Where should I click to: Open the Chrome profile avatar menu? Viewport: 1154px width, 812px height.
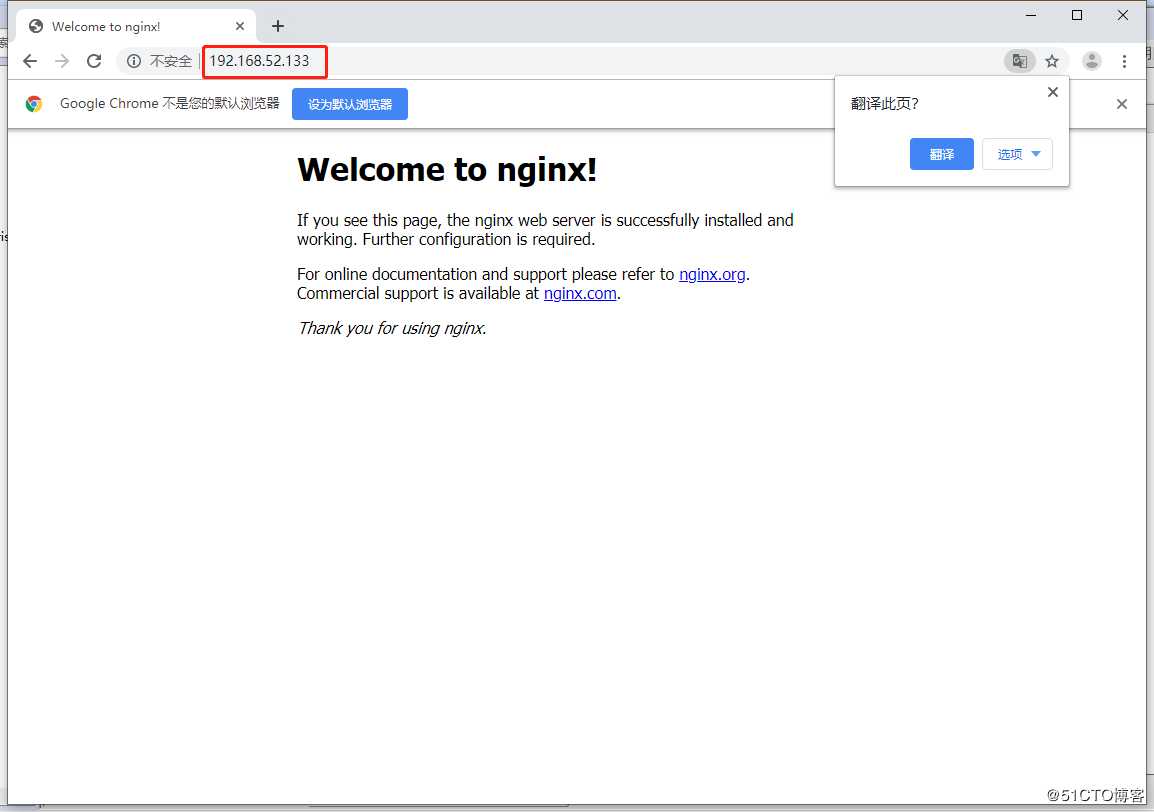1091,61
